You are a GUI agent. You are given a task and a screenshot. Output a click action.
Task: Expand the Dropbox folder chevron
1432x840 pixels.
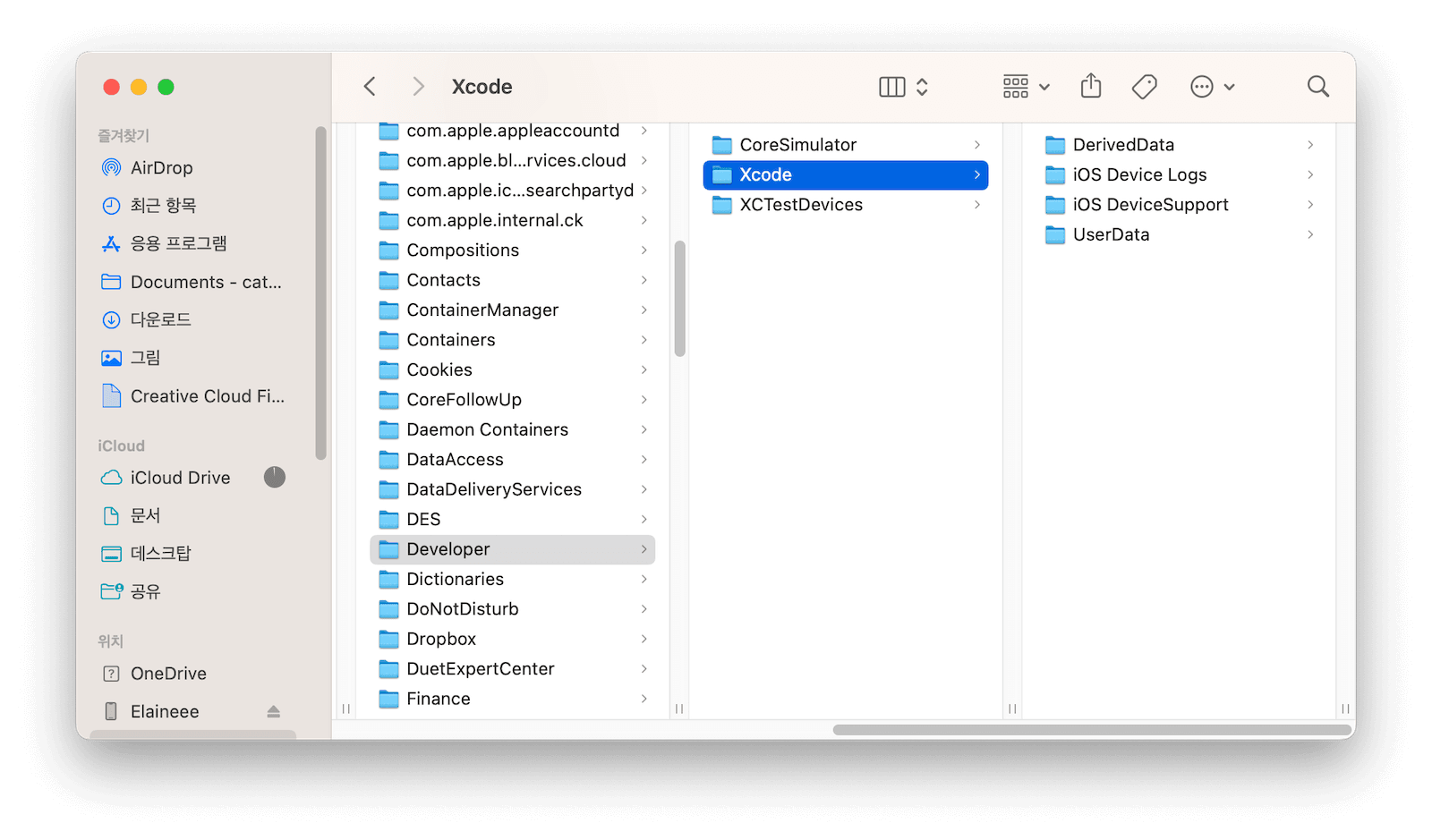[x=644, y=639]
